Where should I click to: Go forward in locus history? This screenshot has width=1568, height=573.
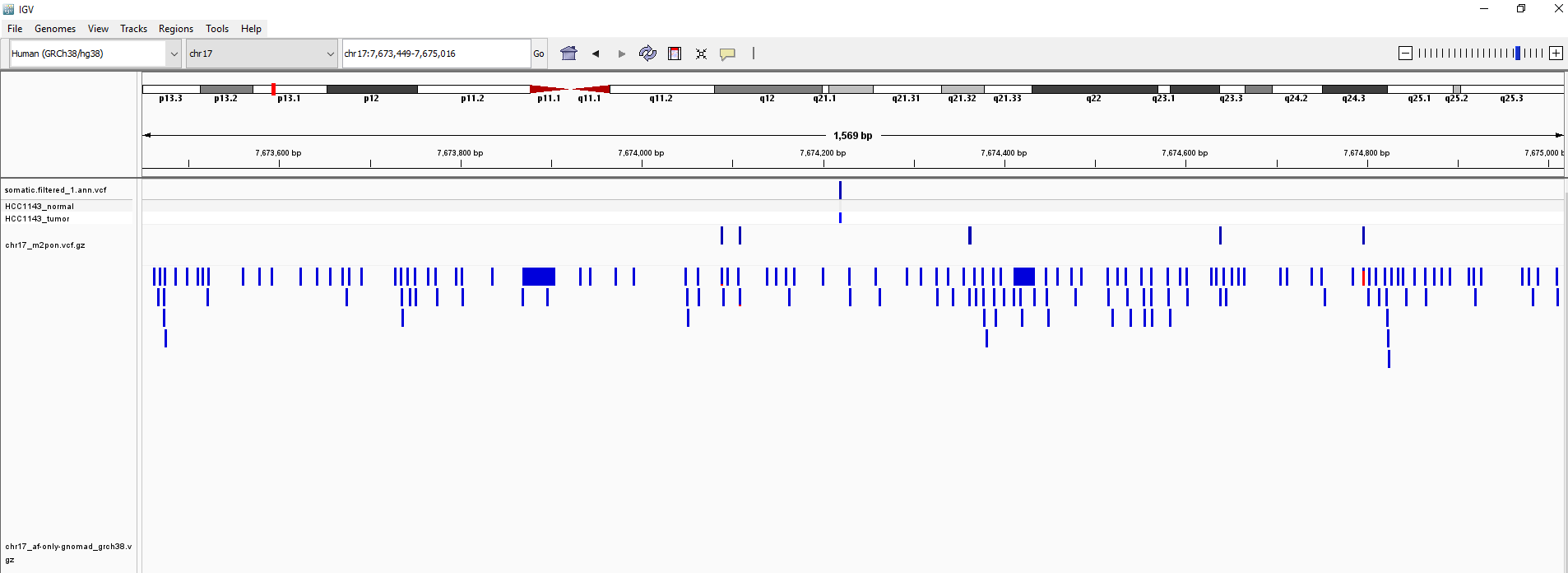[x=622, y=54]
